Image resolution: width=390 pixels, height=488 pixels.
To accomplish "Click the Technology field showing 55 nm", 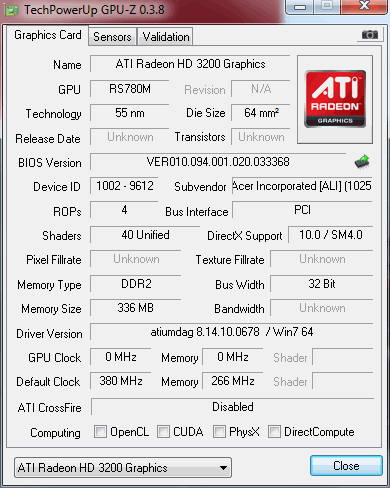I will (130, 113).
